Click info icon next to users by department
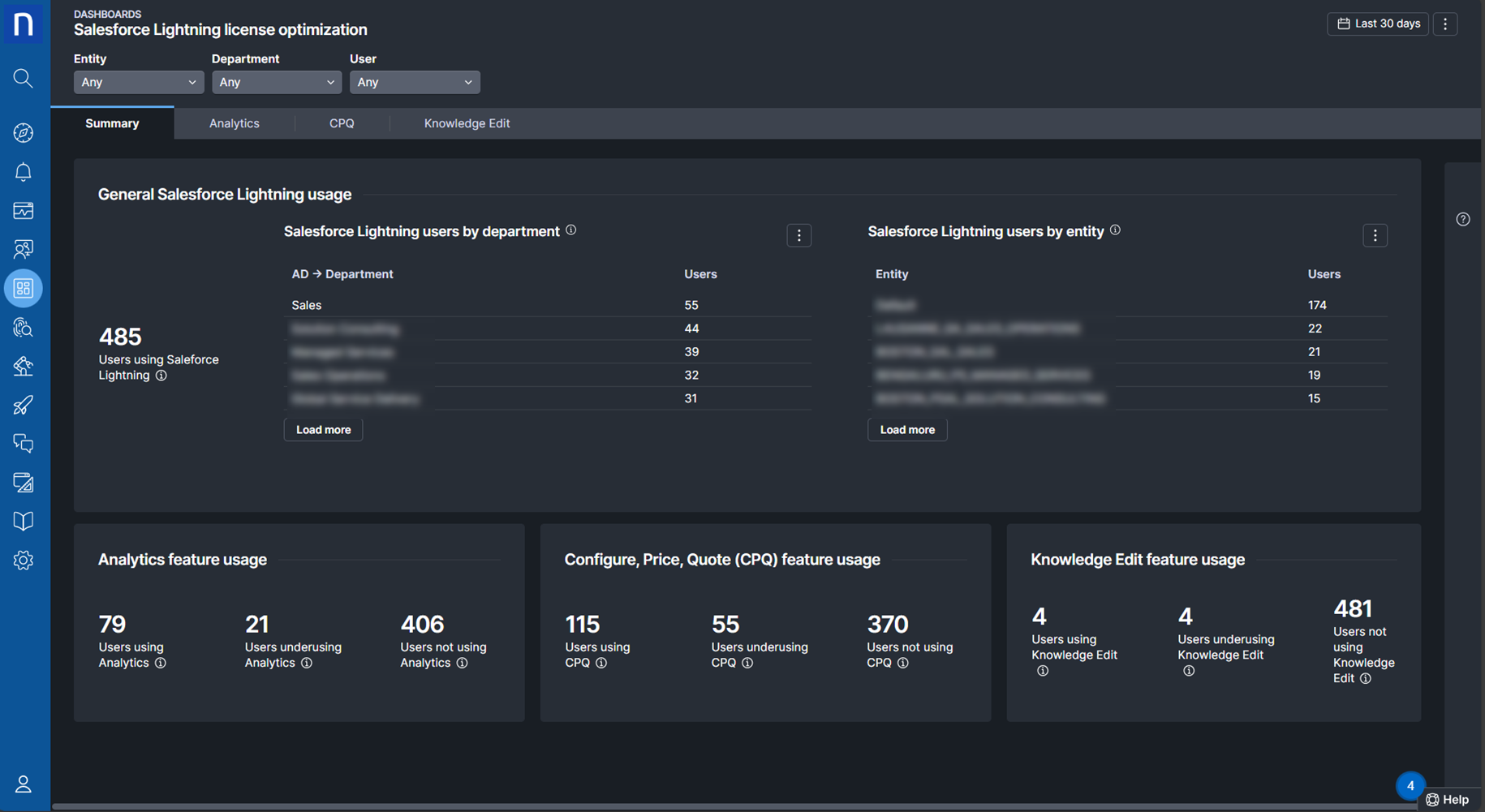Screen dimensions: 1485x812 pyautogui.click(x=571, y=230)
